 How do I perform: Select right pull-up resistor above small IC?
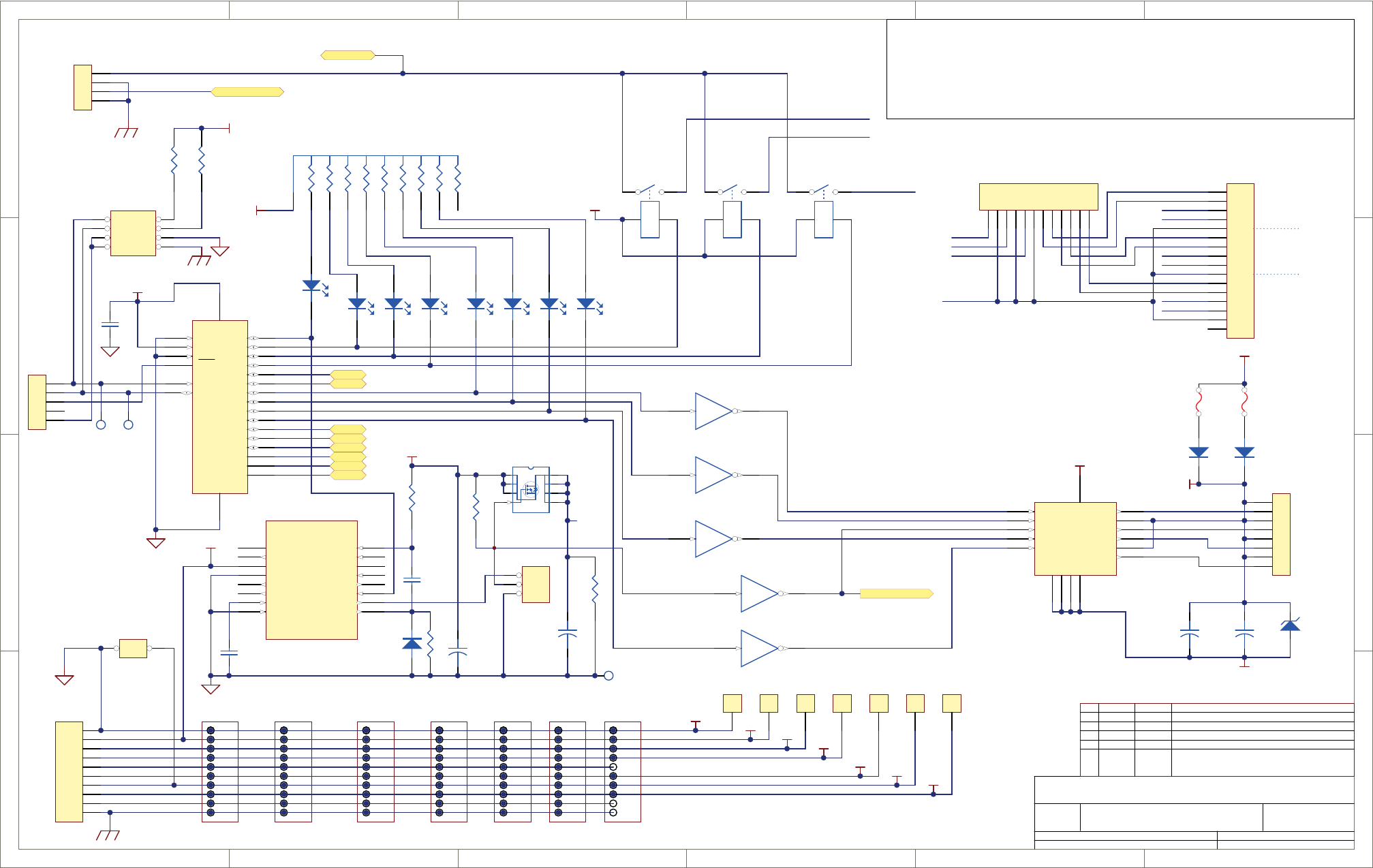(201, 161)
